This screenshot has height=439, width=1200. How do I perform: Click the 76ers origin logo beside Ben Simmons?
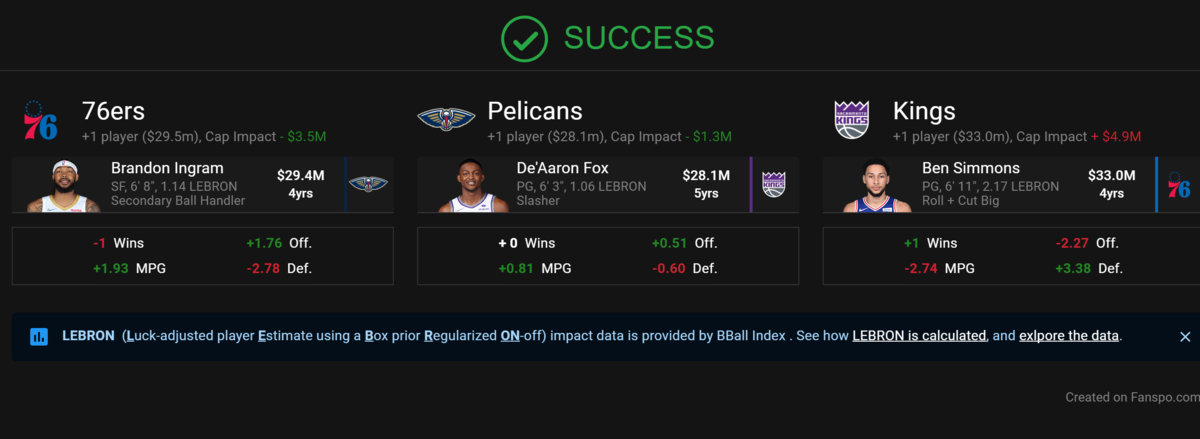click(x=1179, y=185)
